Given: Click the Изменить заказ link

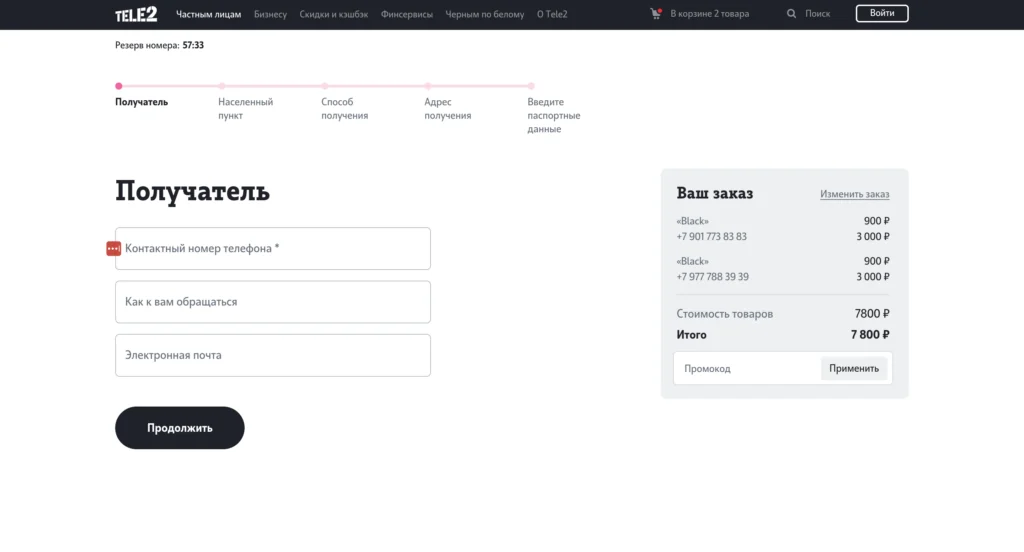Looking at the screenshot, I should 854,194.
